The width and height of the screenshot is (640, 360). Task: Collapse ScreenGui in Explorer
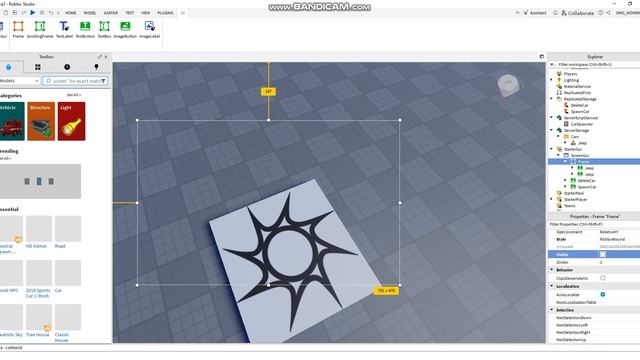click(558, 156)
